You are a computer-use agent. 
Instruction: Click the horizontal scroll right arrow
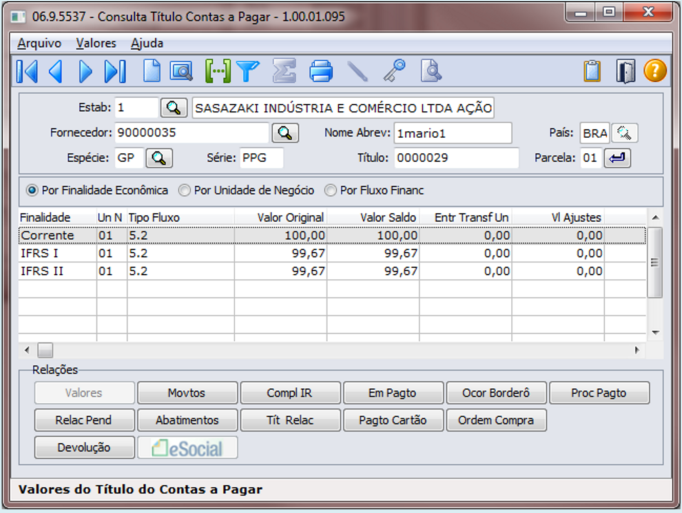[x=637, y=350]
